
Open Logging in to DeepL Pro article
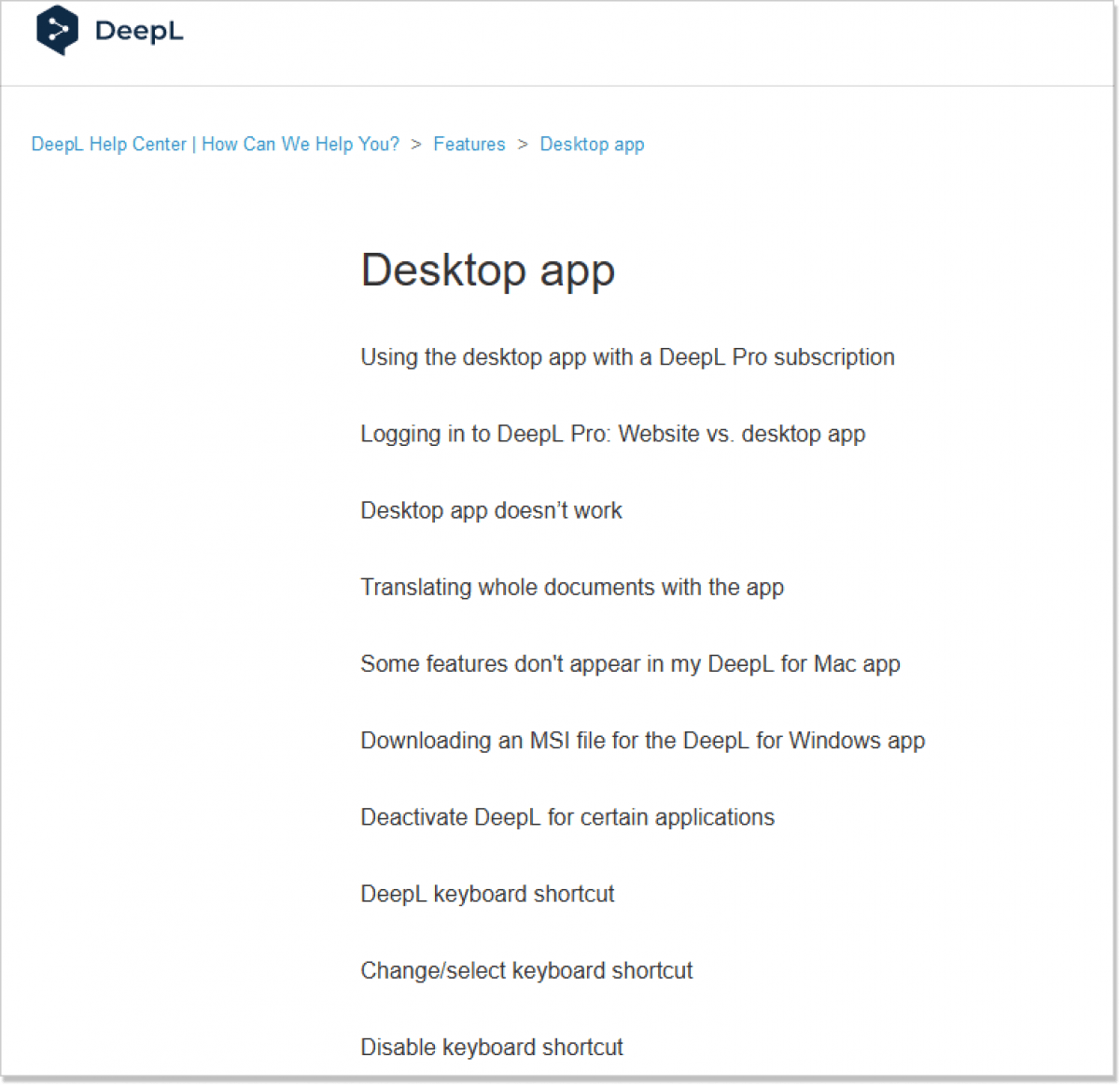(x=612, y=434)
